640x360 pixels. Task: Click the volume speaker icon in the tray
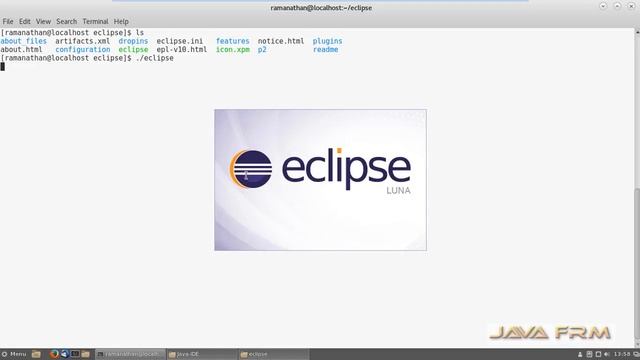pos(607,354)
